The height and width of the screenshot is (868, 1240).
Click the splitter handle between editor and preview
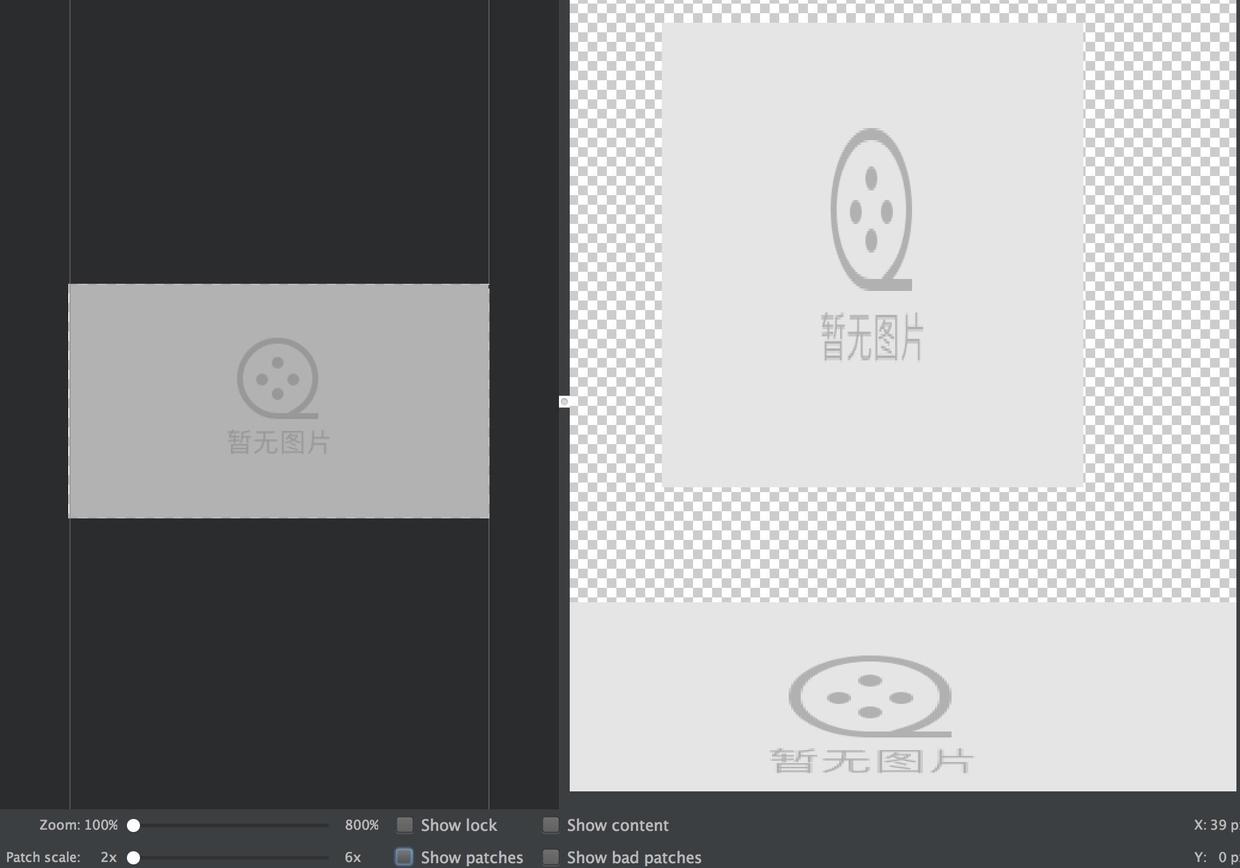coord(564,401)
